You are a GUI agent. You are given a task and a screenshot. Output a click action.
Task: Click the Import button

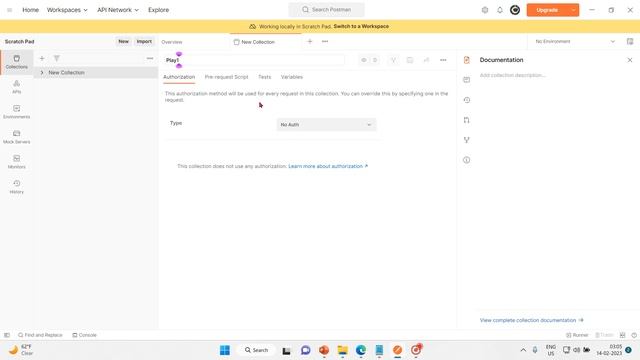[x=144, y=41]
